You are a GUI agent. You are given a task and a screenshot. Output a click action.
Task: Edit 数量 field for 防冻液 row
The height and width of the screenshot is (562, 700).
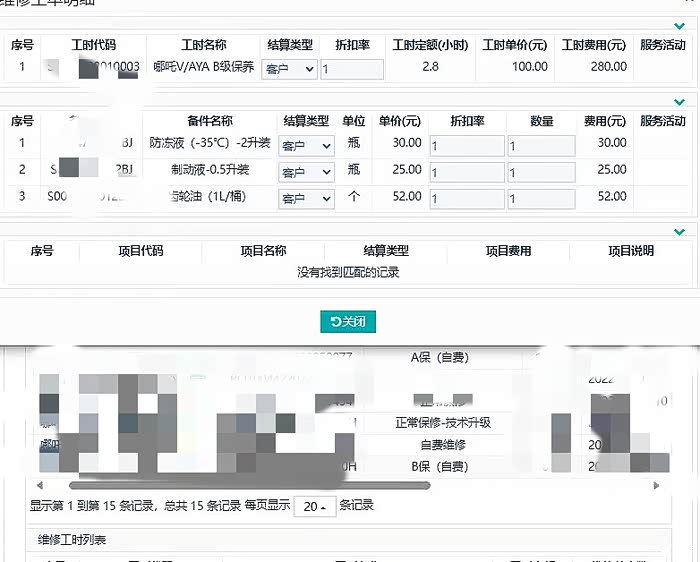pos(541,146)
